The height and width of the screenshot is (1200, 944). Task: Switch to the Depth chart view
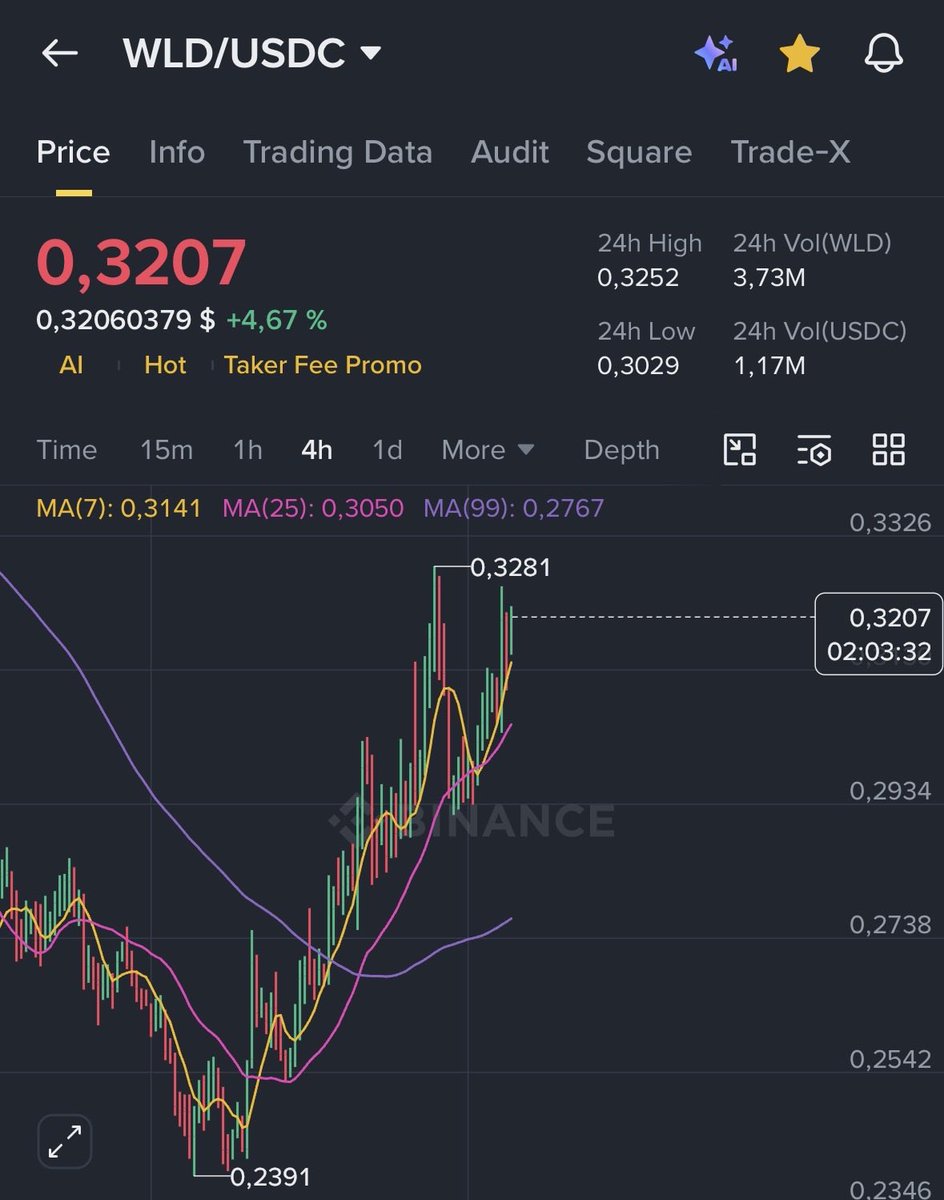(x=622, y=450)
